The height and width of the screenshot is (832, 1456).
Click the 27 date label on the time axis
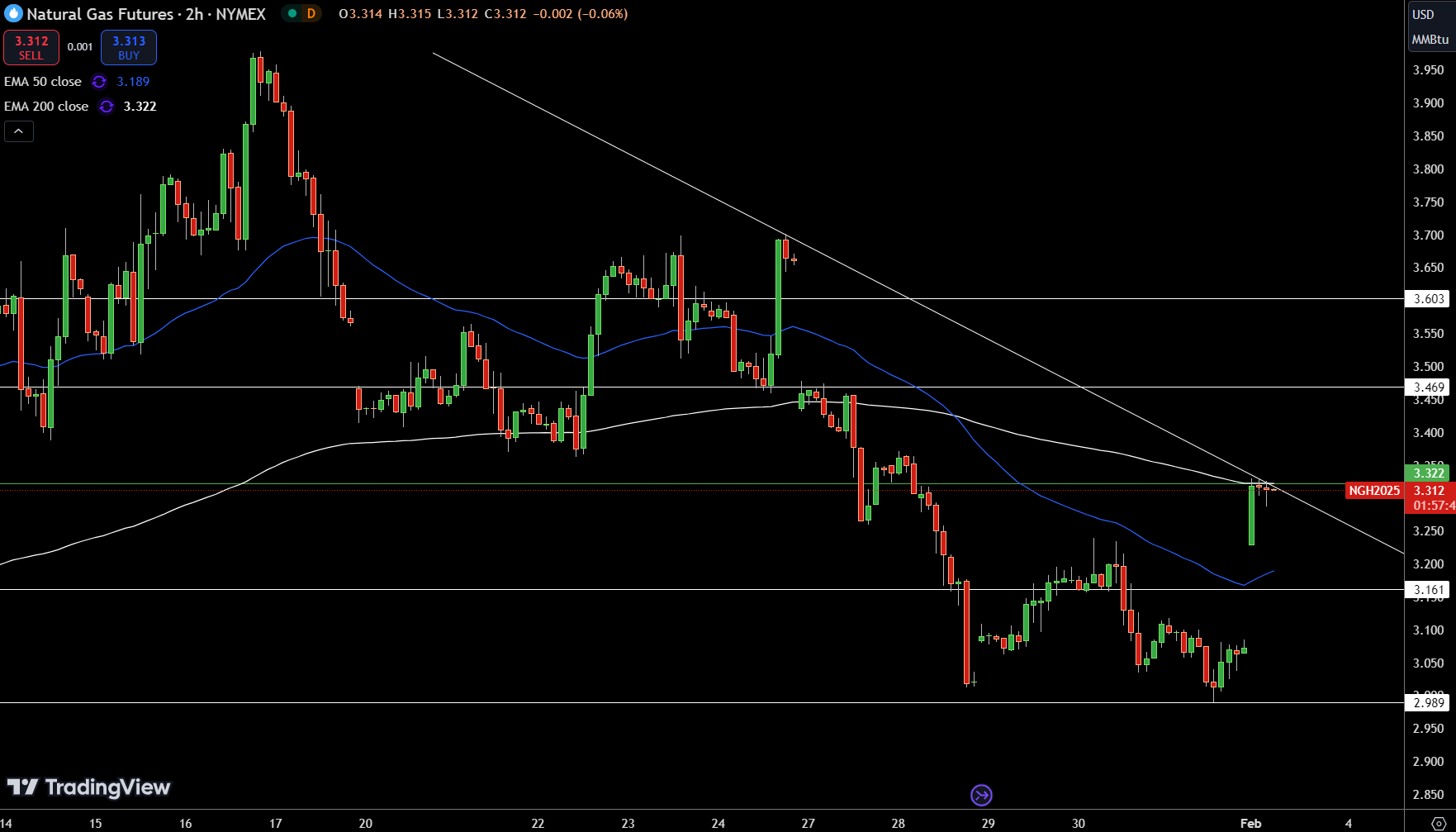(808, 823)
